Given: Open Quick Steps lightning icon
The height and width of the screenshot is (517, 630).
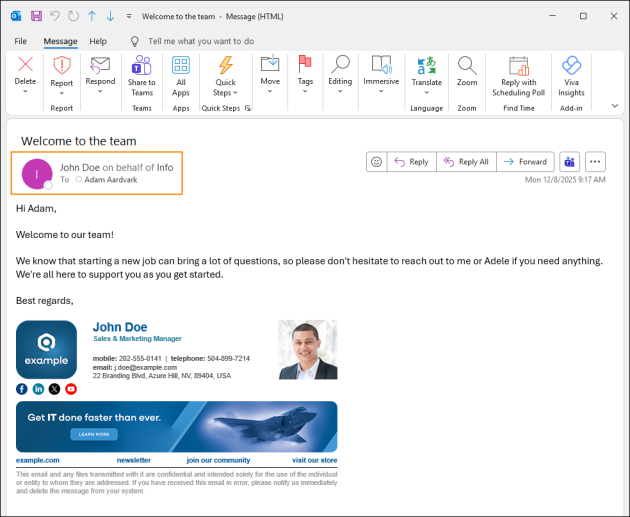Looking at the screenshot, I should tap(225, 65).
